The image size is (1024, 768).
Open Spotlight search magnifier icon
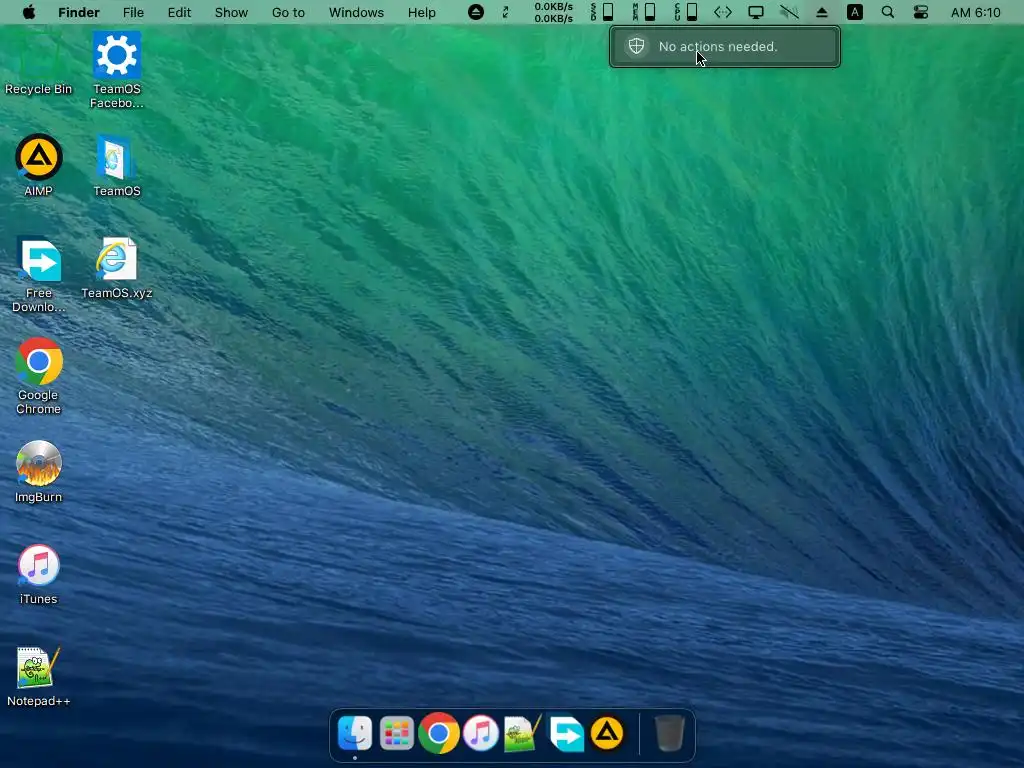[888, 12]
